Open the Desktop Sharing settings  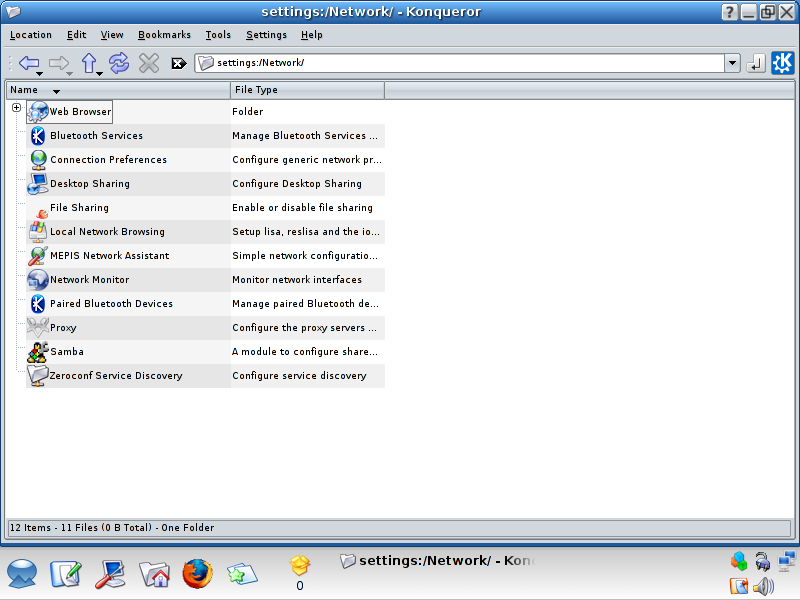pos(89,184)
